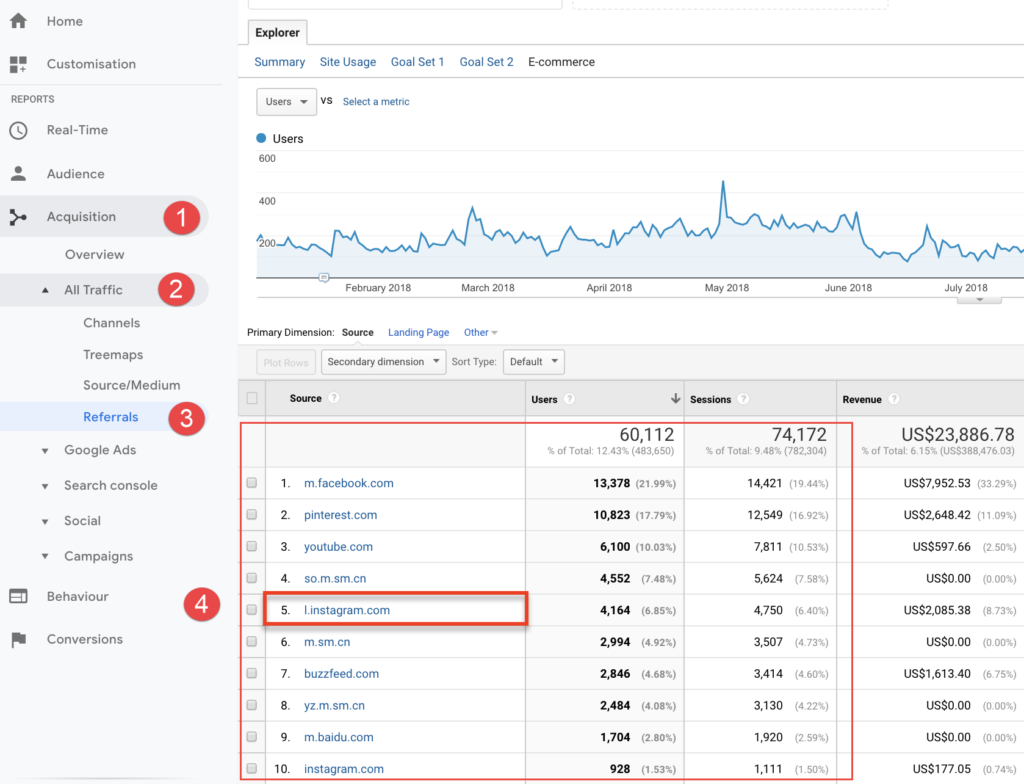Open the Users metric dropdown

click(287, 102)
